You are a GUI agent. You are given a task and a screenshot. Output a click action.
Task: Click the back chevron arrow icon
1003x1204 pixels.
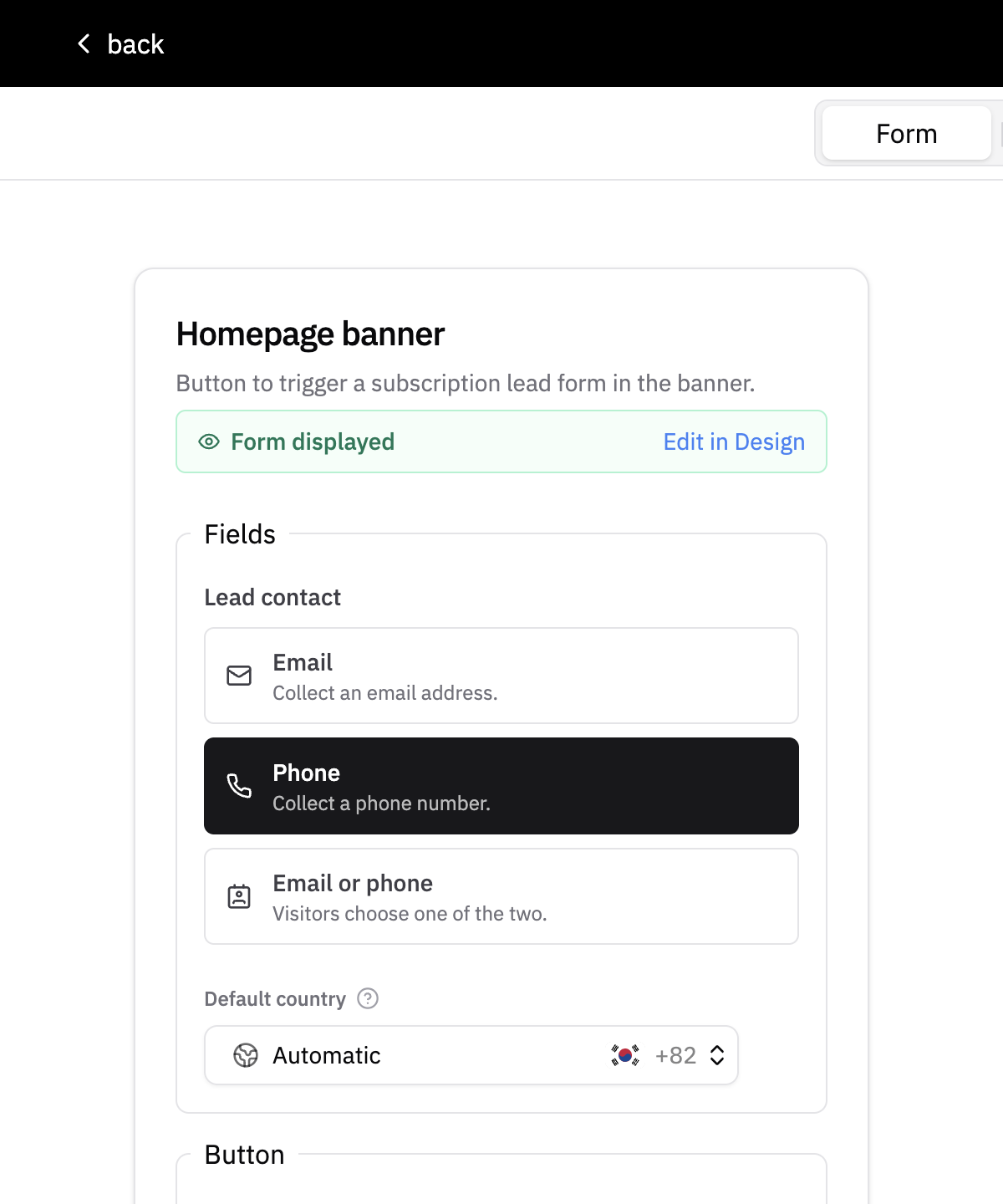click(x=84, y=43)
